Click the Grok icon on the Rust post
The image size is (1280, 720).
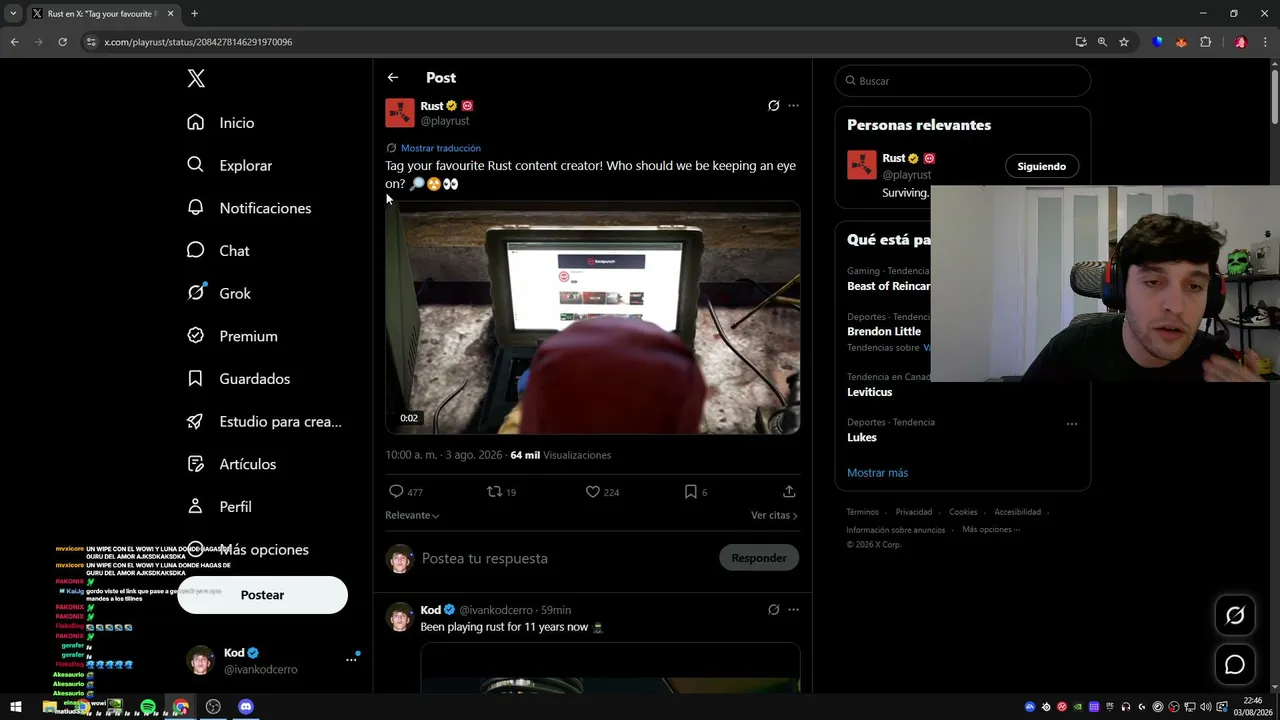pyautogui.click(x=773, y=106)
